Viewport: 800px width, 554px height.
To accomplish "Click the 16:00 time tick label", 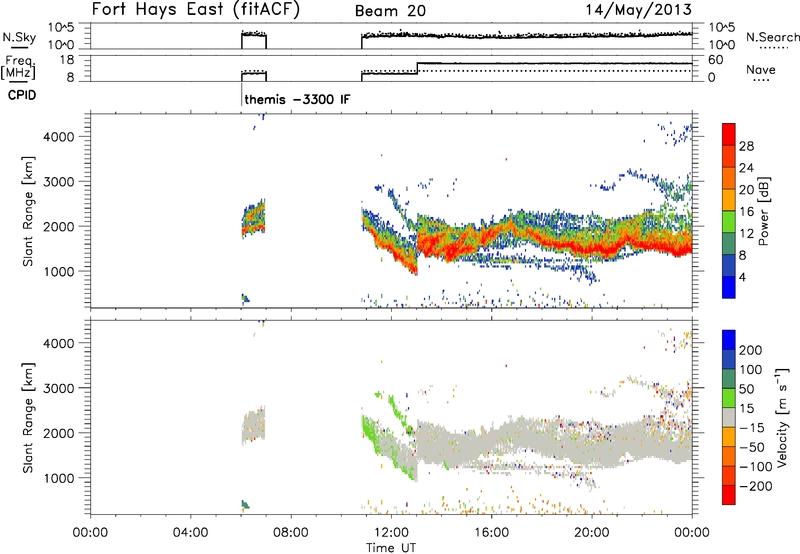I will pyautogui.click(x=491, y=533).
